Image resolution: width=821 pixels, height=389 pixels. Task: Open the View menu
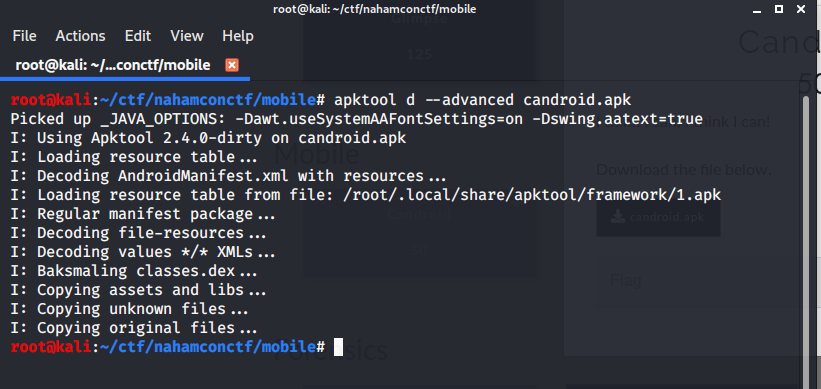pos(186,36)
